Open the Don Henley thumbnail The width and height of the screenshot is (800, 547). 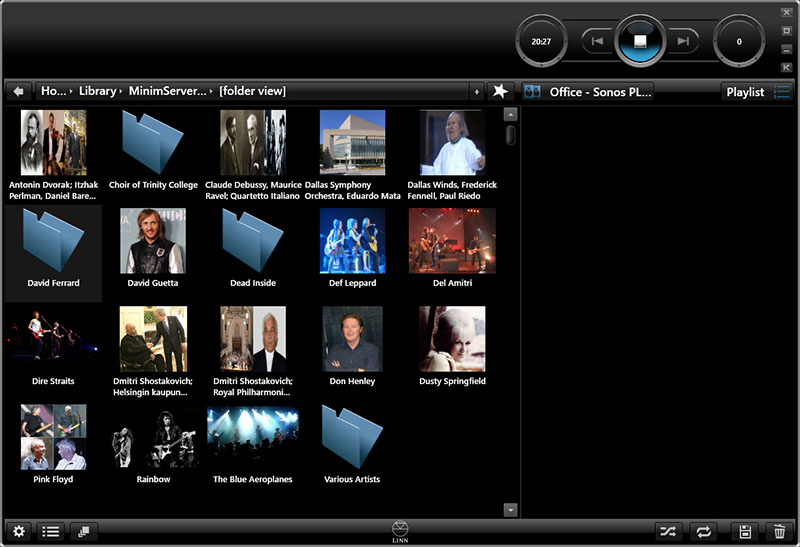click(x=353, y=339)
